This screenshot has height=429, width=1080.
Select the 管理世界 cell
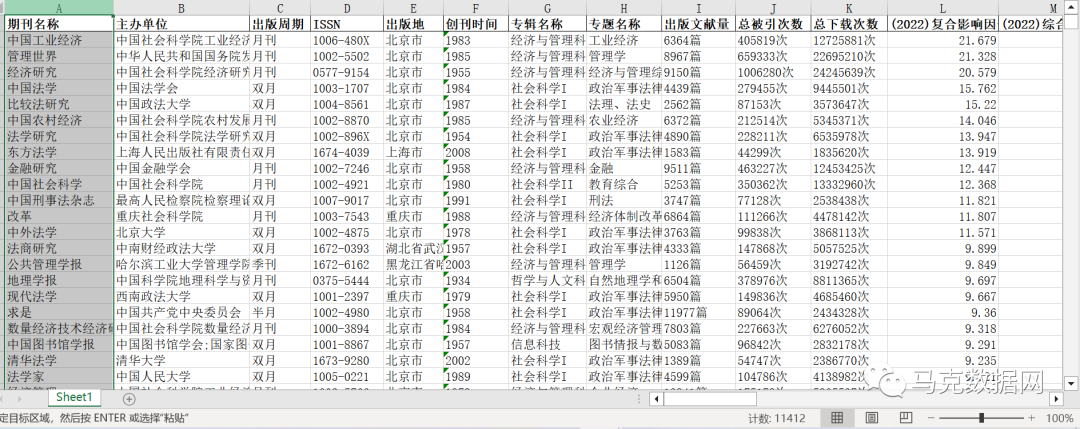pos(59,56)
